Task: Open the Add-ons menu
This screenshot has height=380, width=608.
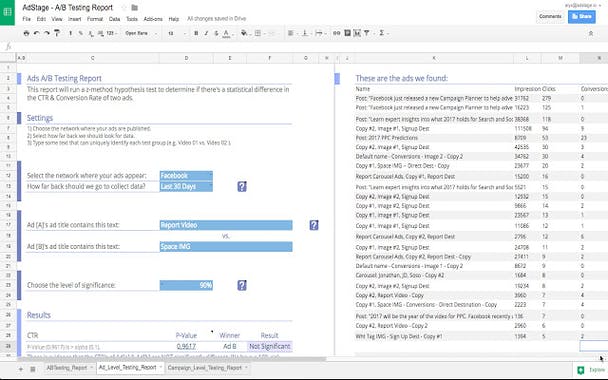Action: tap(153, 19)
